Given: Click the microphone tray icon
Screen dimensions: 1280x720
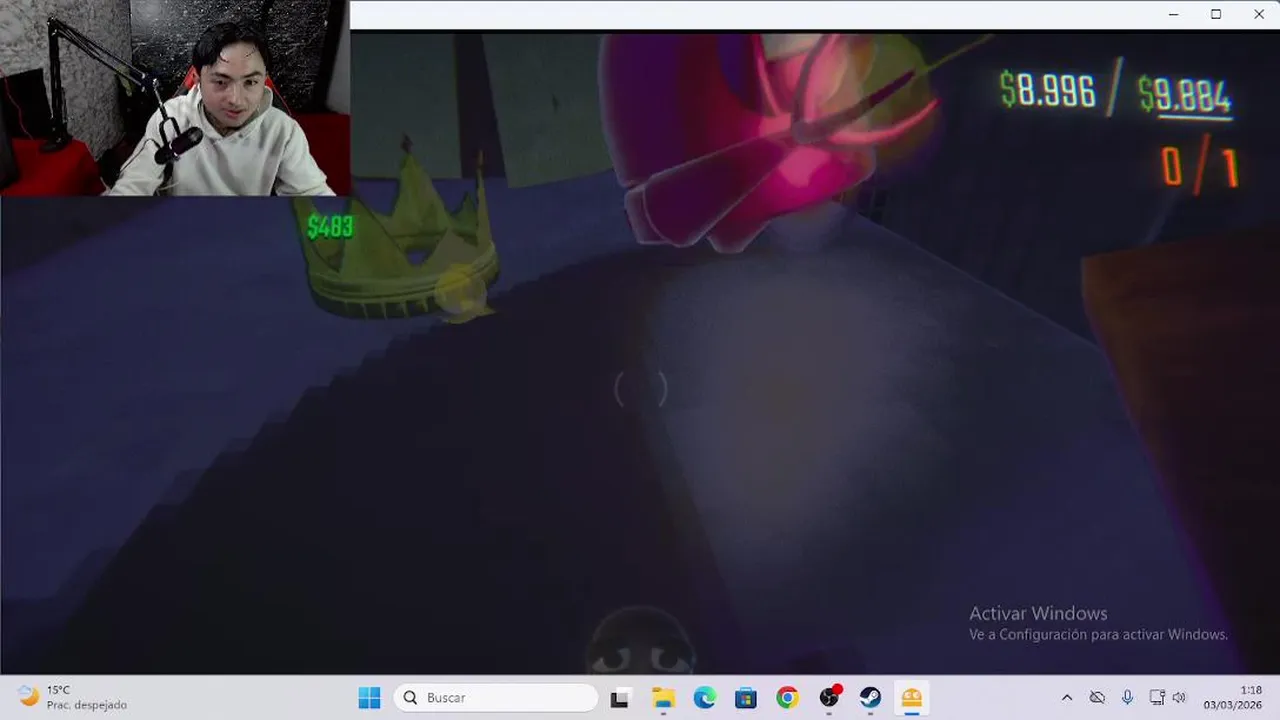Looking at the screenshot, I should tap(1127, 697).
